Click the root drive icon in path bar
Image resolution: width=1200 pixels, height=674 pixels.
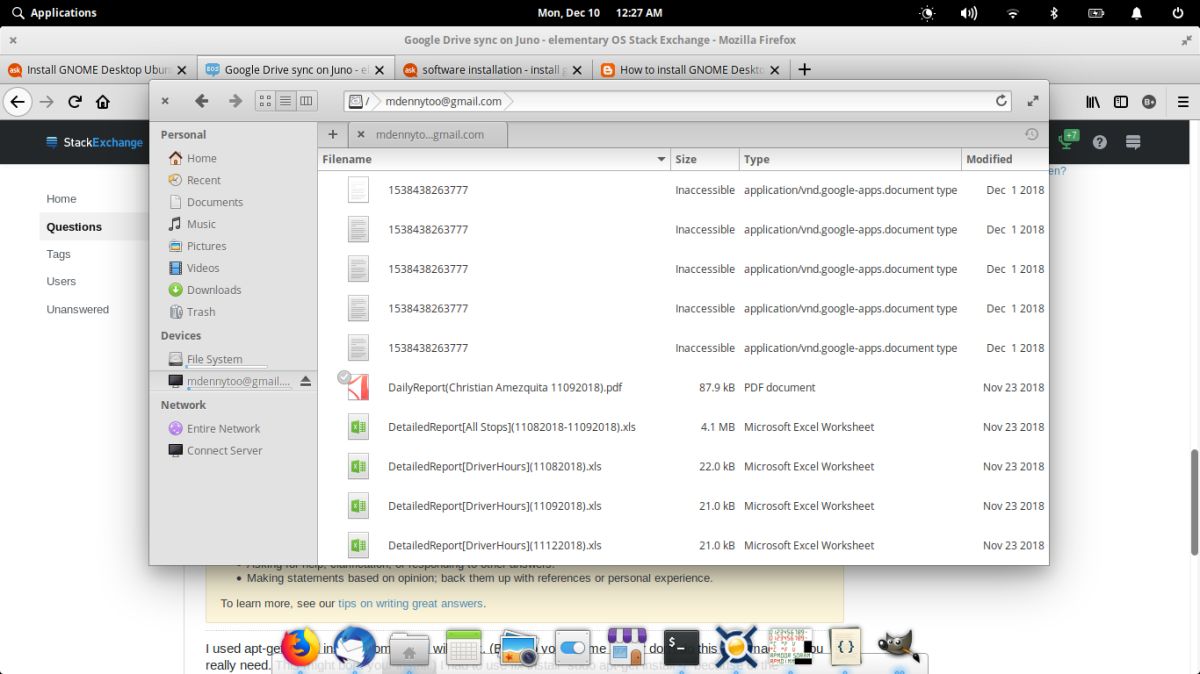357,101
